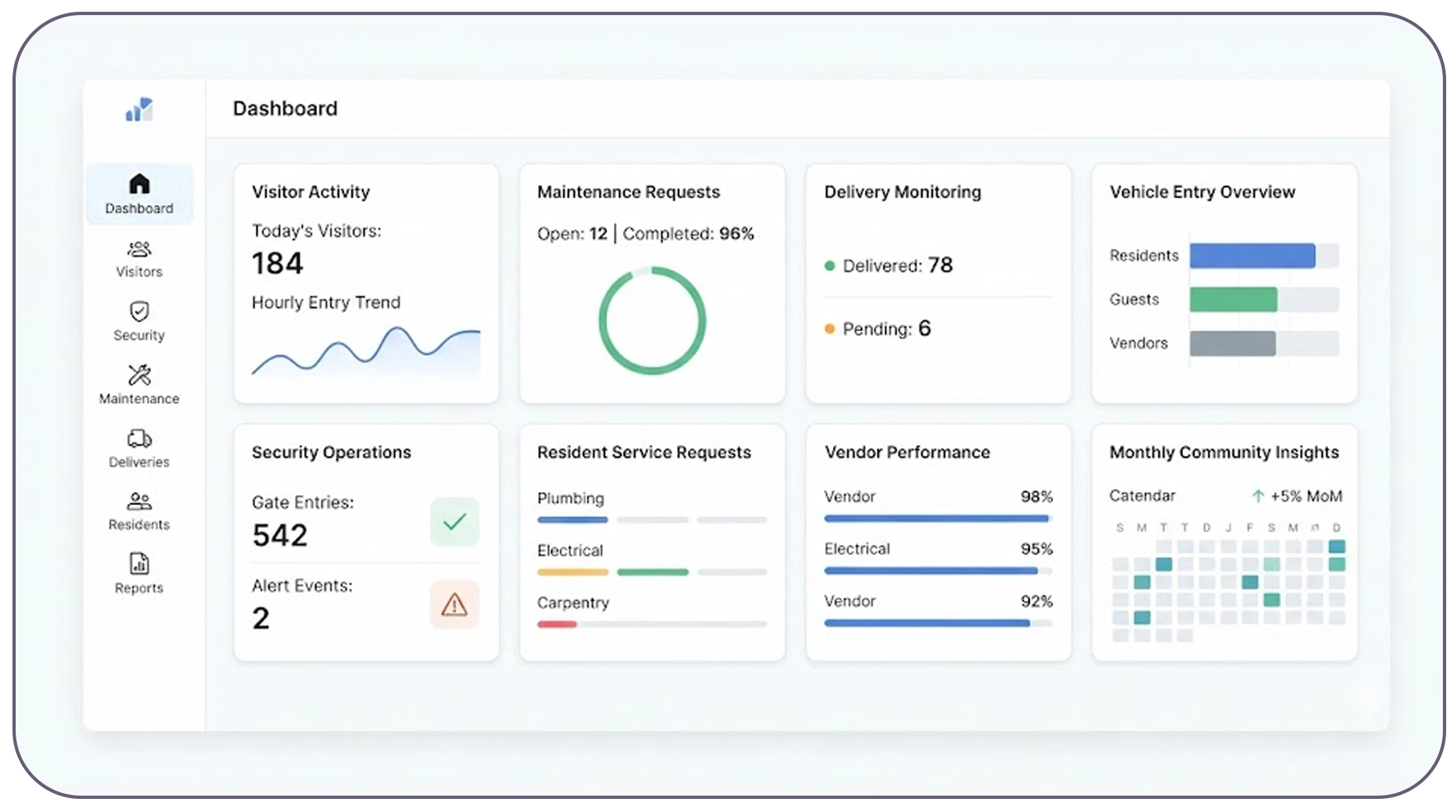Click the warning triangle beside Alert Events

coord(455,604)
